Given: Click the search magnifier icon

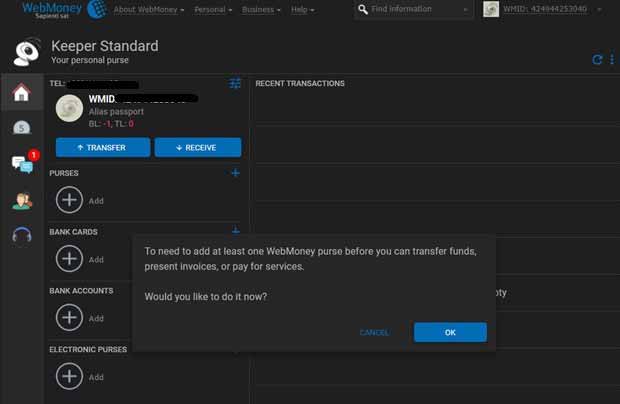Looking at the screenshot, I should [363, 9].
